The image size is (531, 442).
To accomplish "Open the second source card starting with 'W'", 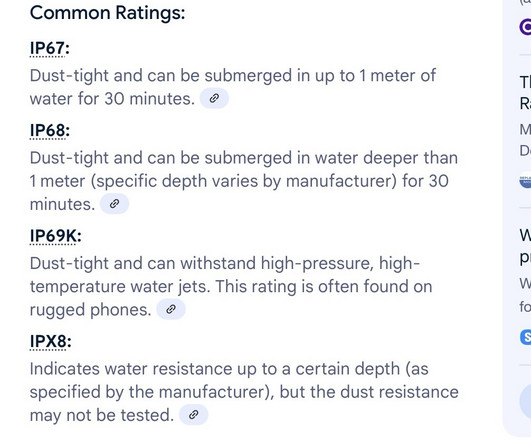I will [525, 287].
